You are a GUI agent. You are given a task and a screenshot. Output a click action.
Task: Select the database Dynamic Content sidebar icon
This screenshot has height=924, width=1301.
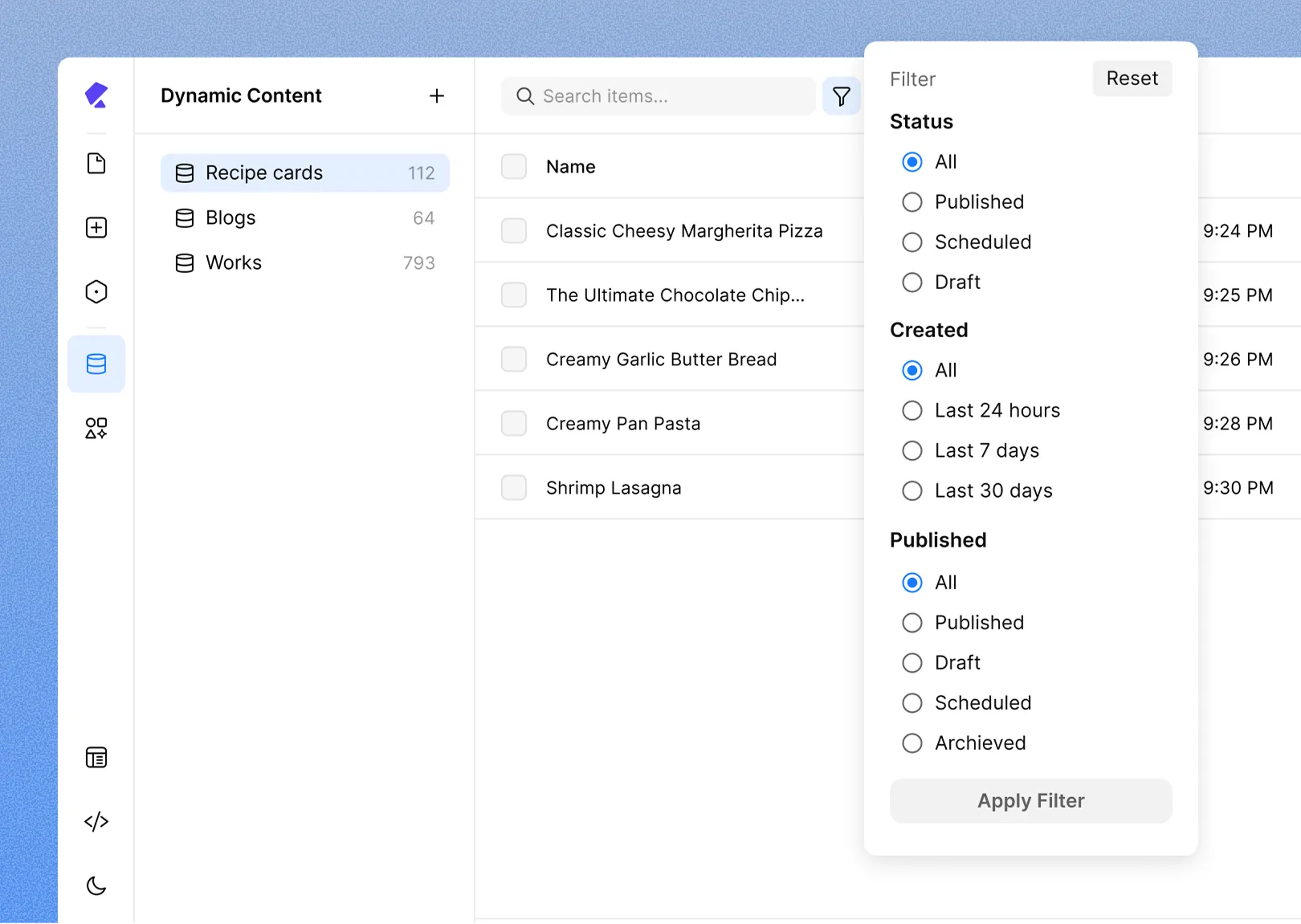coord(96,364)
